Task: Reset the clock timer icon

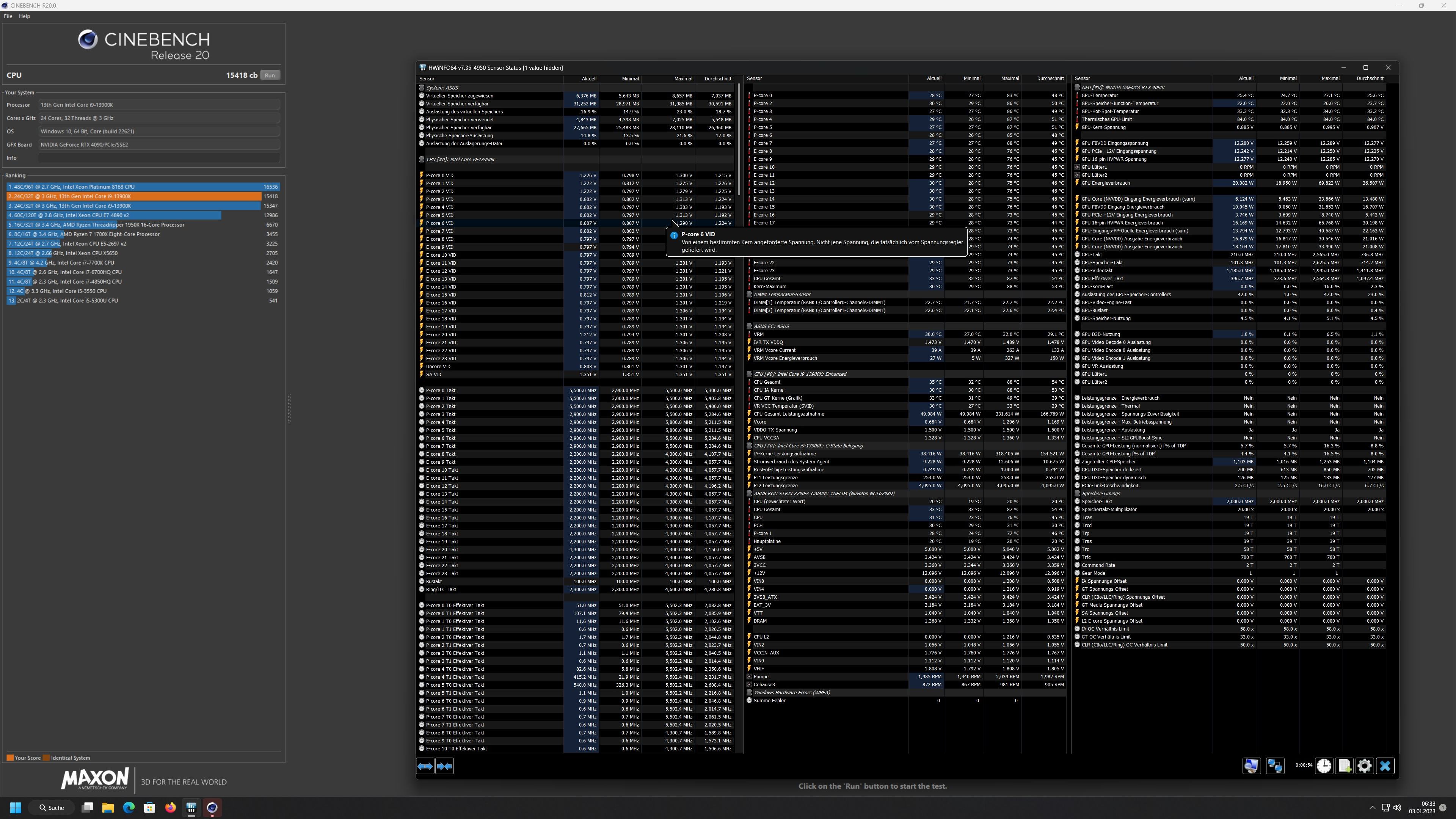Action: coord(1324,766)
